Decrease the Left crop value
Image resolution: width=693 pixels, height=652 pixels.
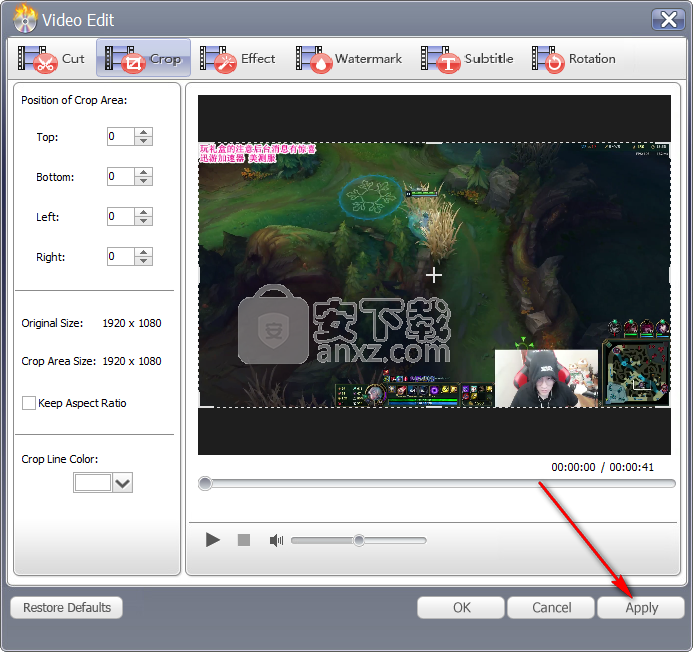144,221
